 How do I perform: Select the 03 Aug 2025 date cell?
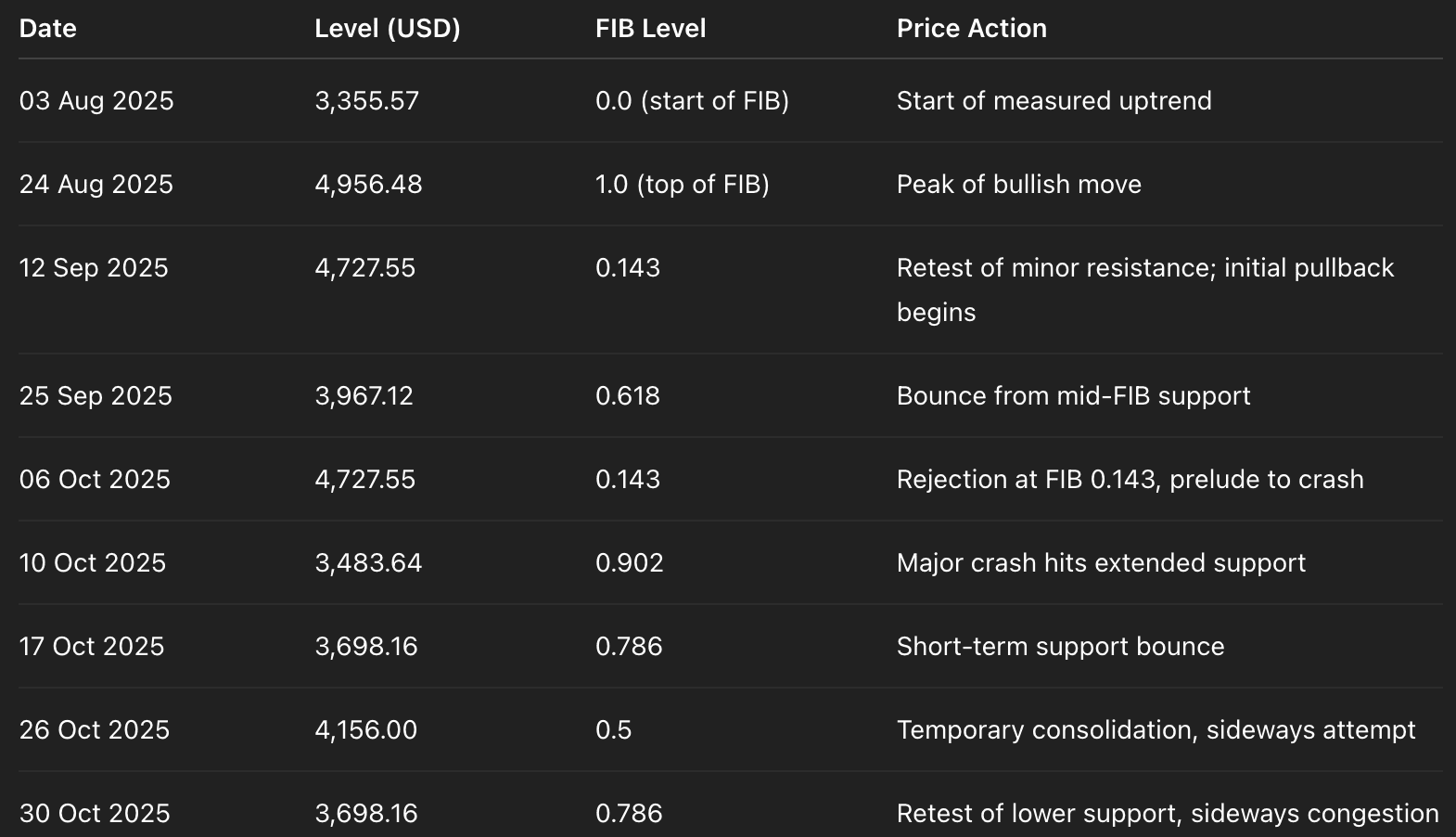96,101
